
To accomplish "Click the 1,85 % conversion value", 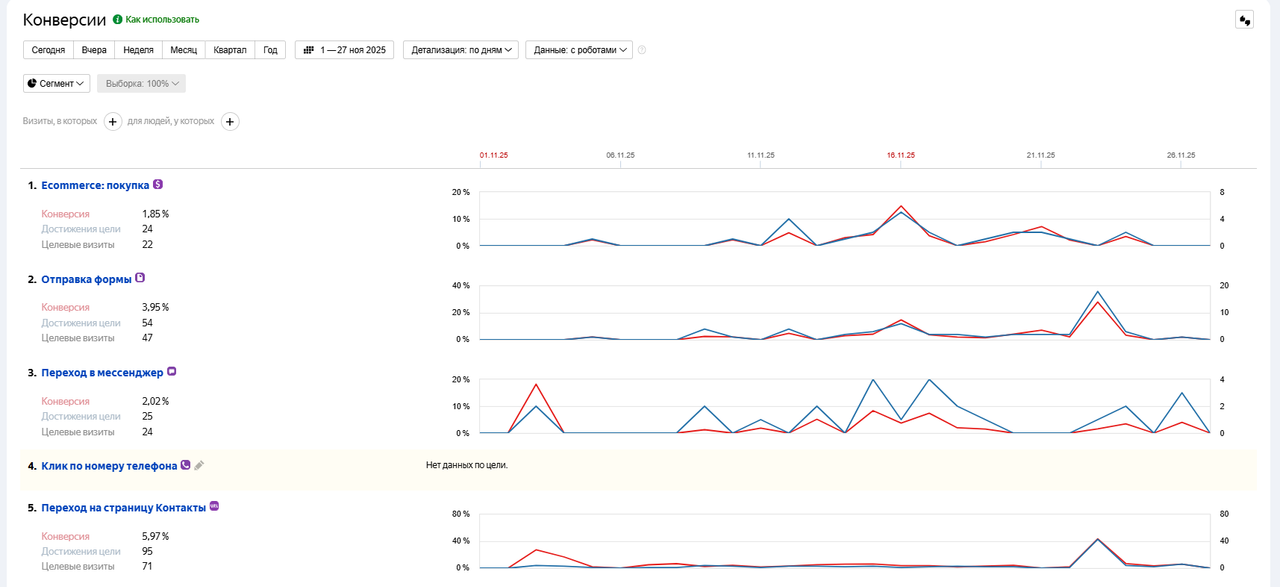I will pos(155,214).
